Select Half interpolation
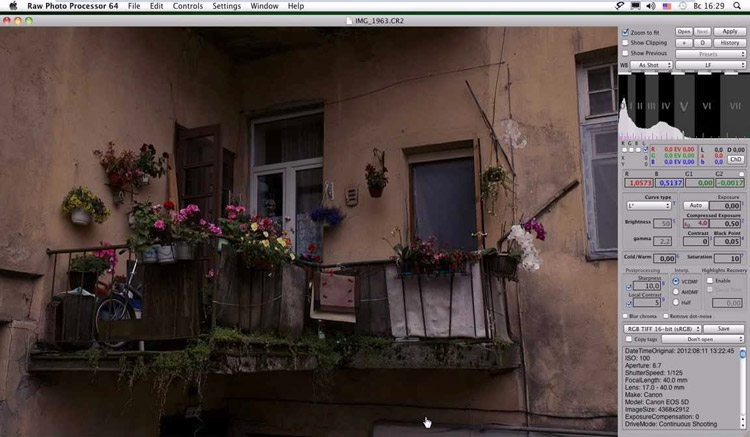The image size is (750, 437). [x=676, y=302]
